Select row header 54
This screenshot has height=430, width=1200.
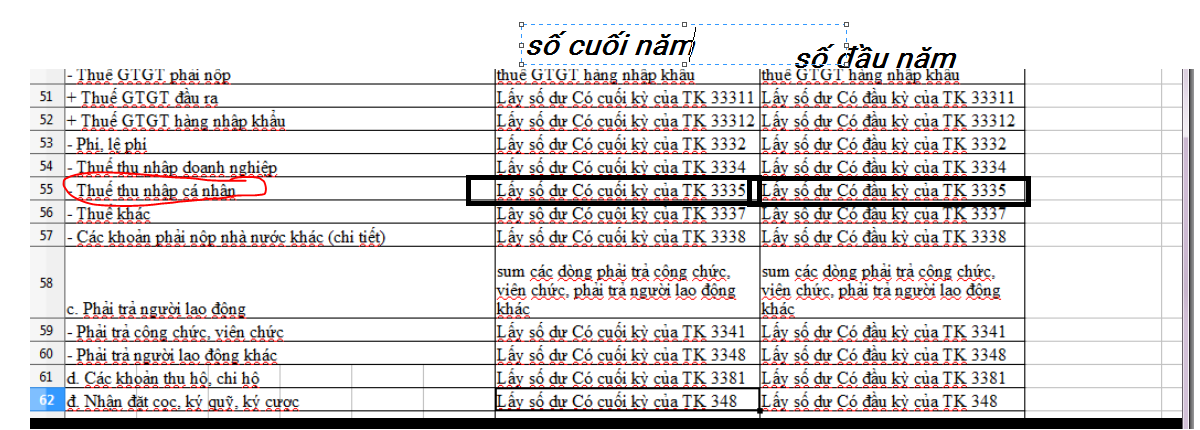click(x=47, y=166)
